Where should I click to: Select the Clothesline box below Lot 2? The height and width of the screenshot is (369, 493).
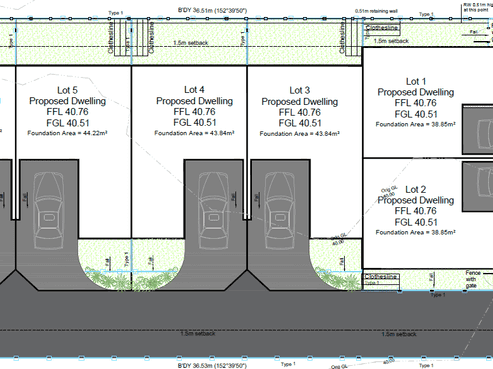pyautogui.click(x=381, y=276)
